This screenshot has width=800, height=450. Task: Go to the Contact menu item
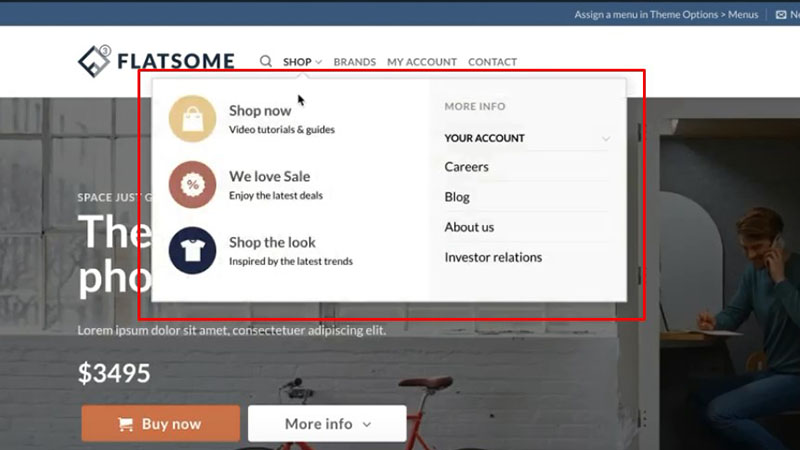click(492, 62)
